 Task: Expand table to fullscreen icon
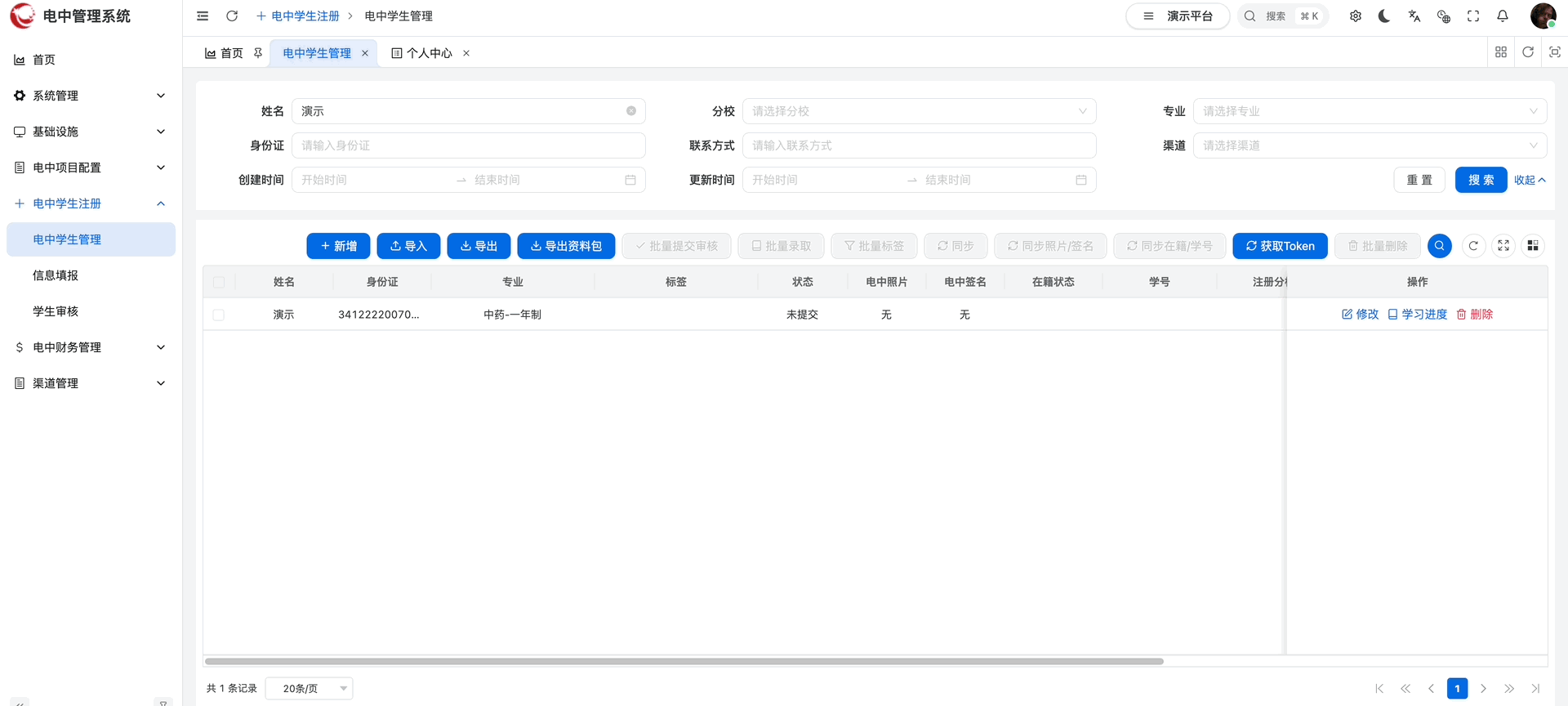pos(1503,246)
